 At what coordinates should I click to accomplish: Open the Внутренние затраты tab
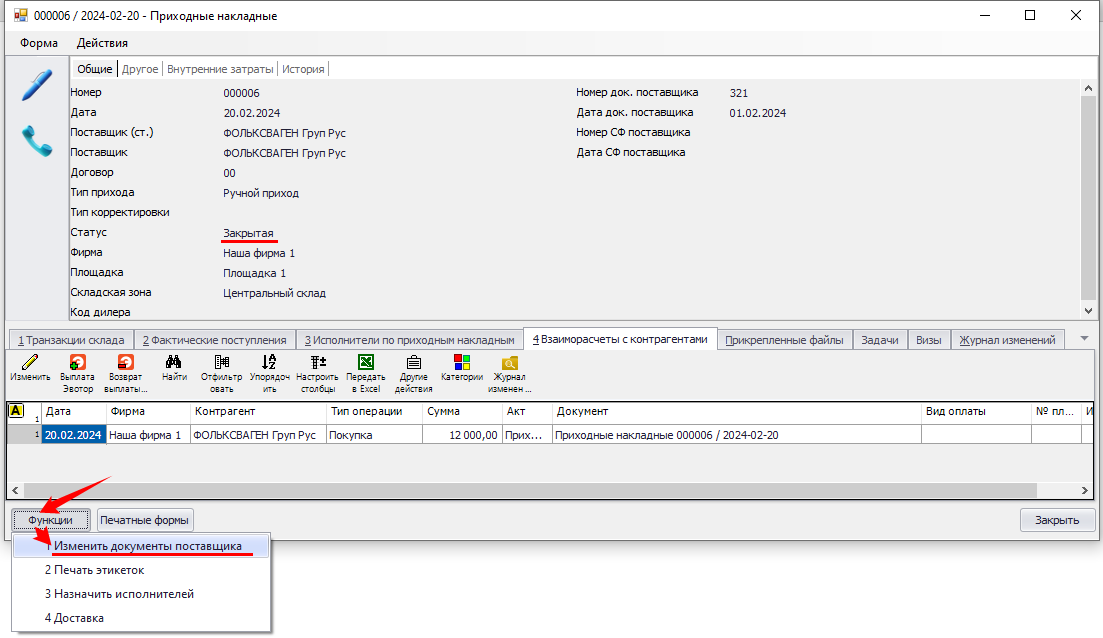(x=220, y=69)
